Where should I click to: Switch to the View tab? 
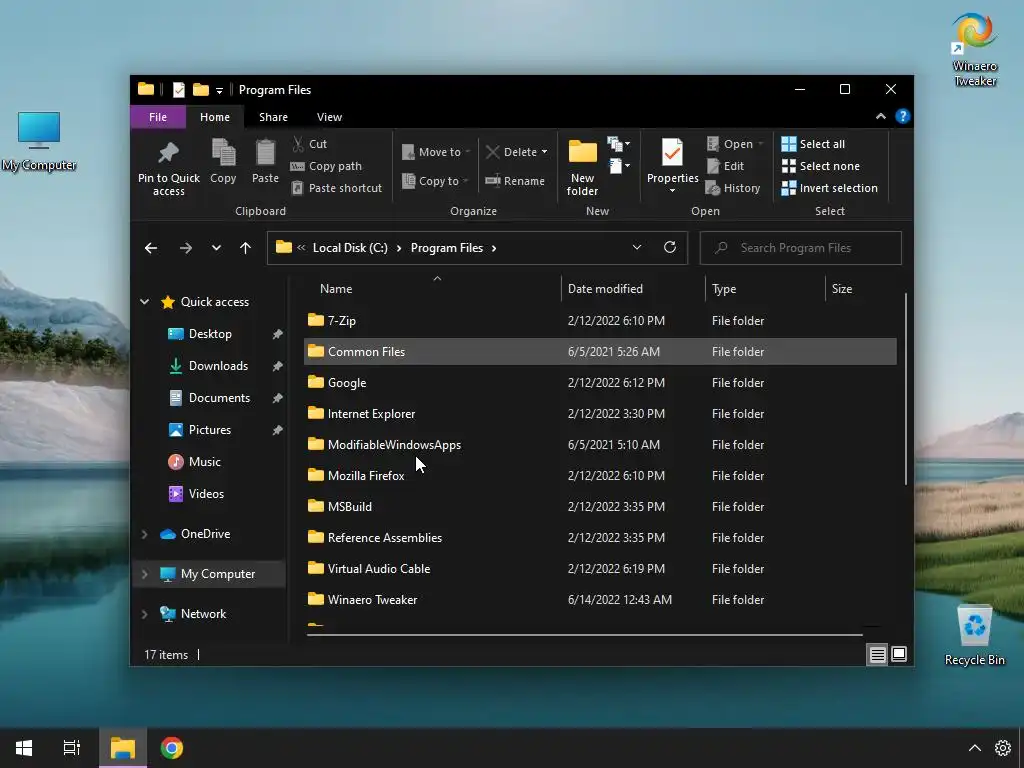329,117
